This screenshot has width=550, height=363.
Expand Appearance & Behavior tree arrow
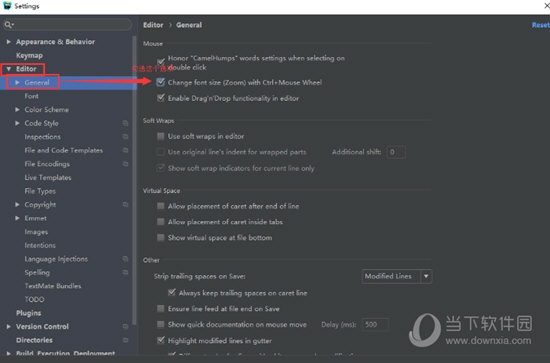(8, 42)
